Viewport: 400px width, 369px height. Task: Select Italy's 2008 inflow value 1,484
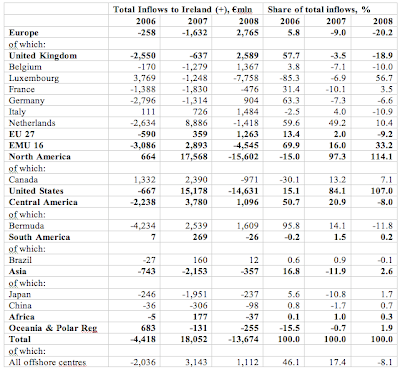[x=248, y=112]
